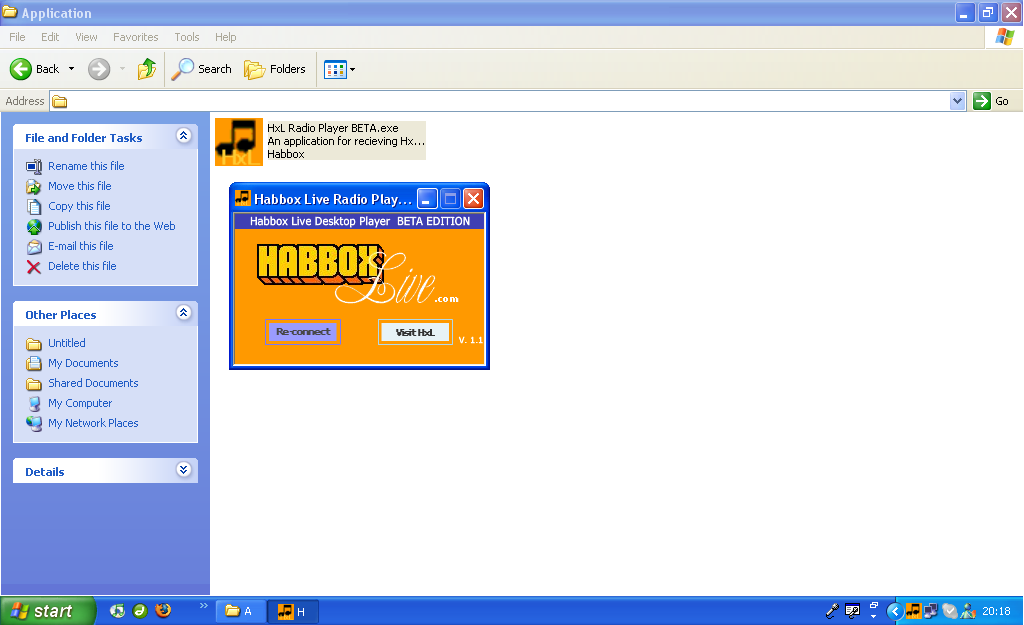
Task: Open the Views dropdown arrow
Action: [x=353, y=69]
